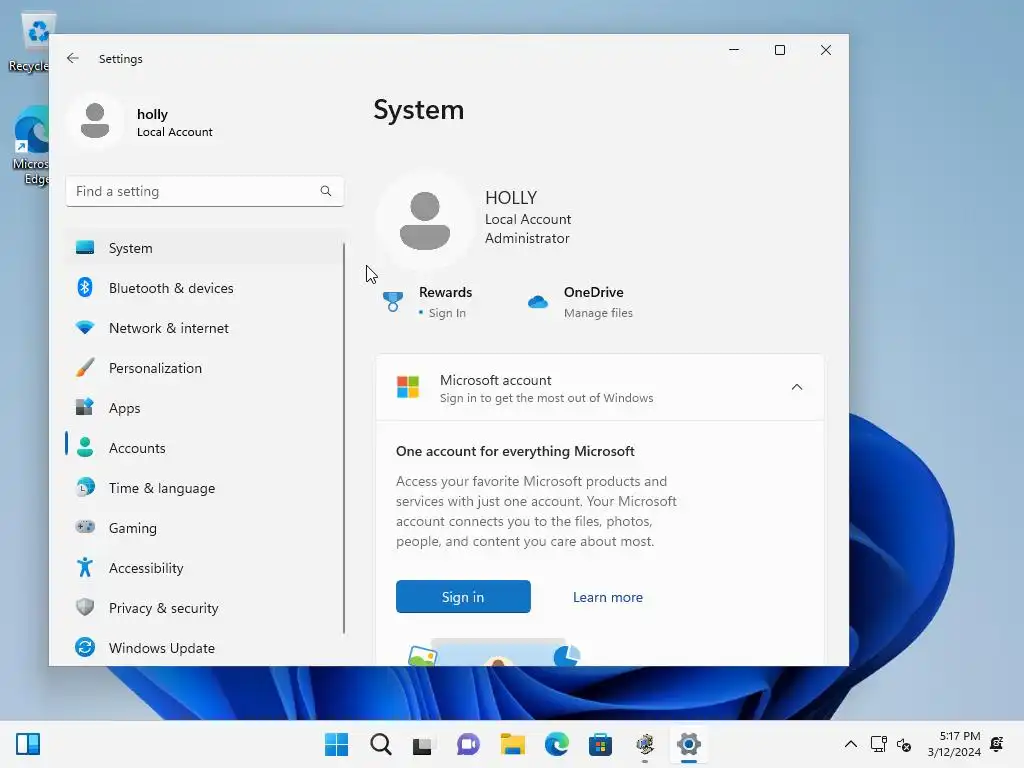
Task: Click the large HOLLY profile avatar
Action: point(424,220)
